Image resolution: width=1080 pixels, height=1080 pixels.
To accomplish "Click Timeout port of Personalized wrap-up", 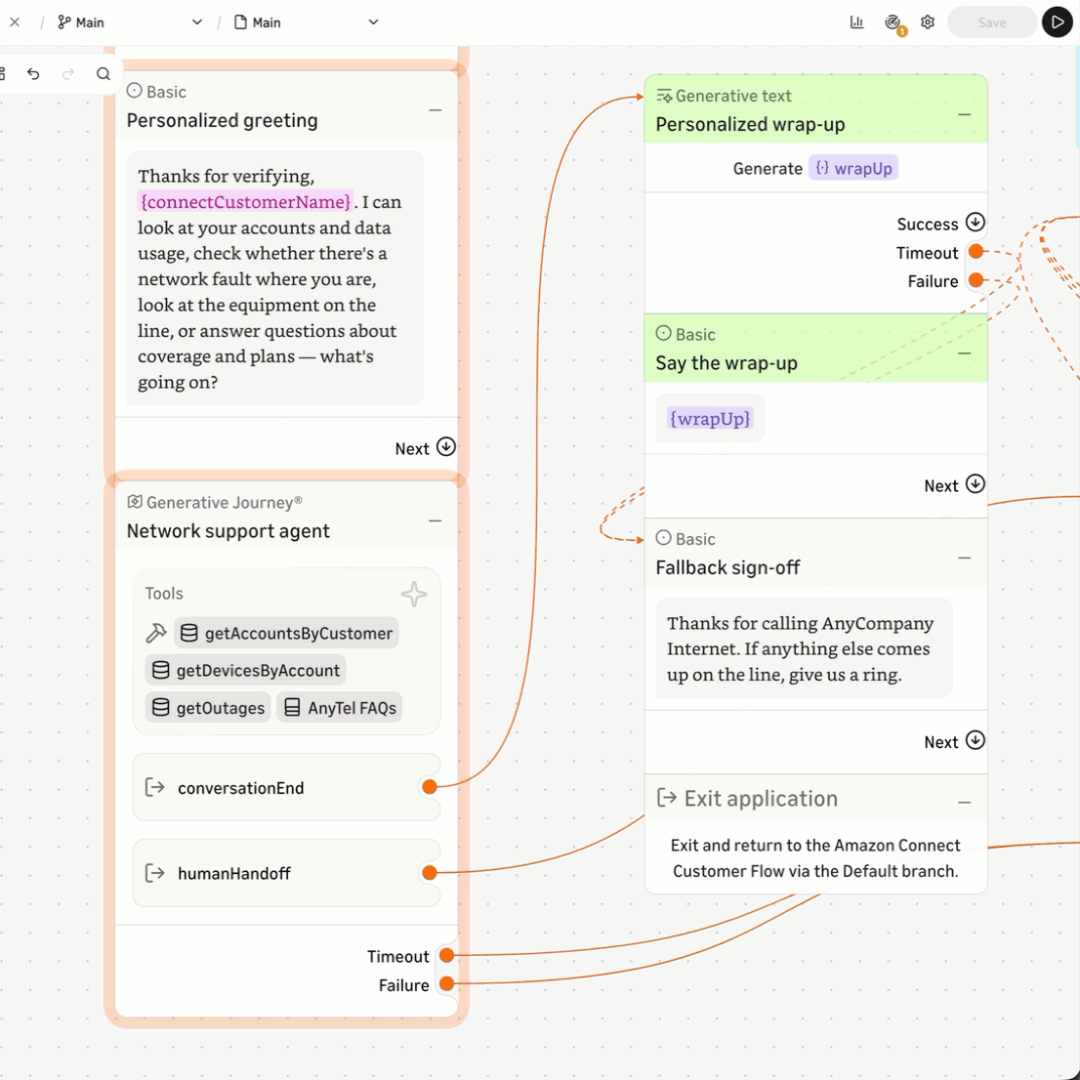I will 976,251.
